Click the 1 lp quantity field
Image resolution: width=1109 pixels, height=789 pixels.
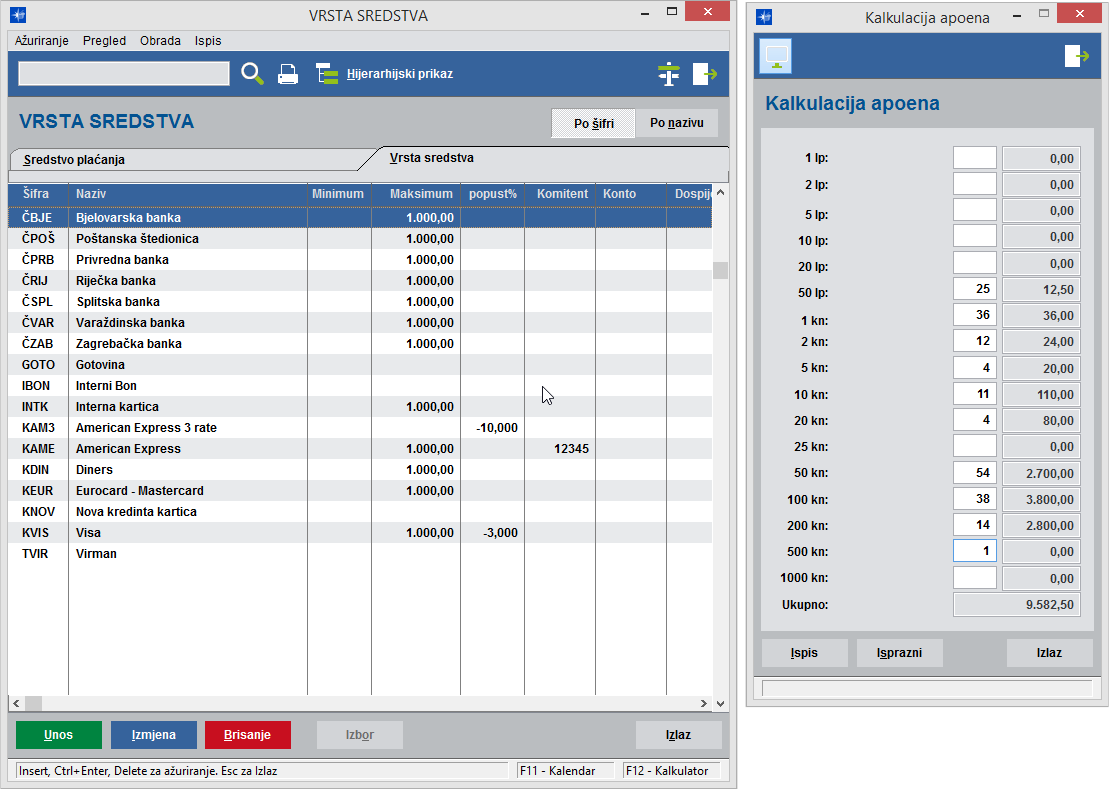(975, 158)
